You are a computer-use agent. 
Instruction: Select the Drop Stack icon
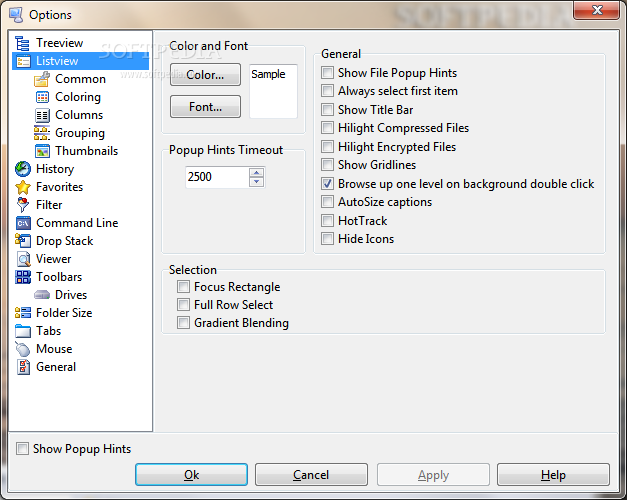tap(22, 241)
